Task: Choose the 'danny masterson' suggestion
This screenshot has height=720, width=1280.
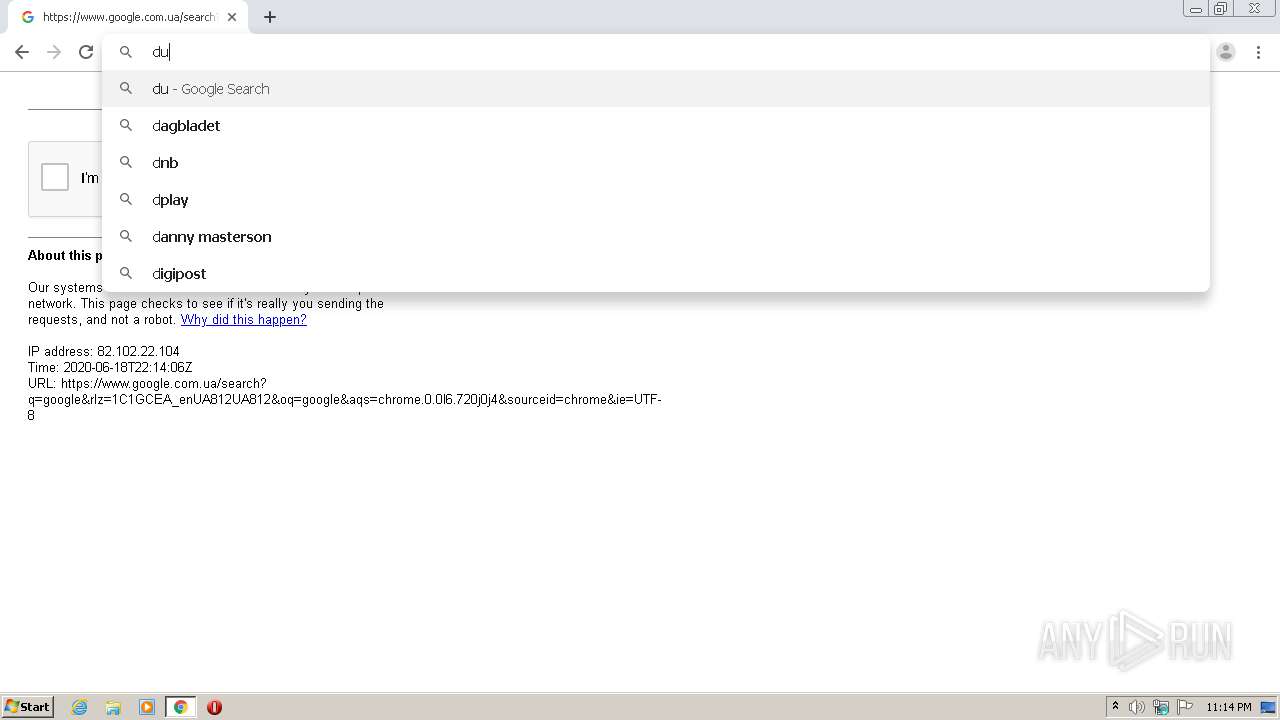Action: (656, 237)
